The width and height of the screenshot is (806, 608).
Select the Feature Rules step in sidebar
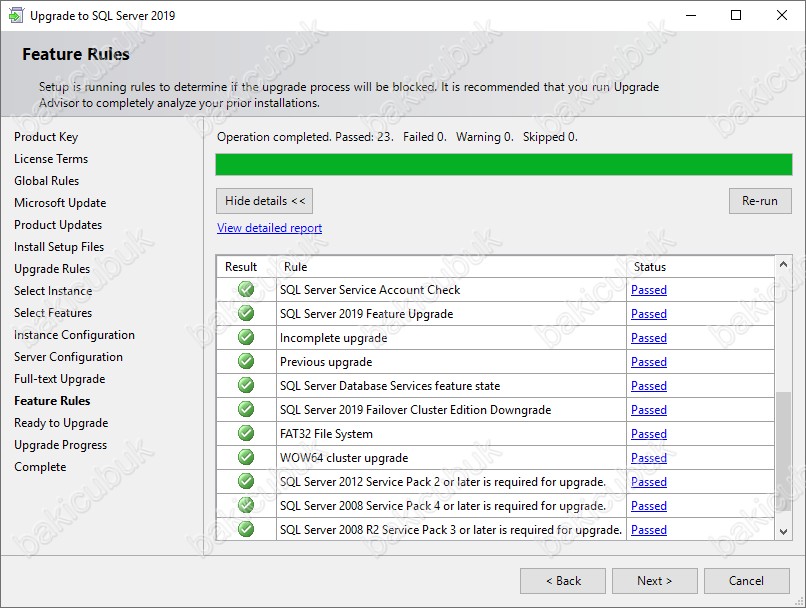(x=52, y=401)
